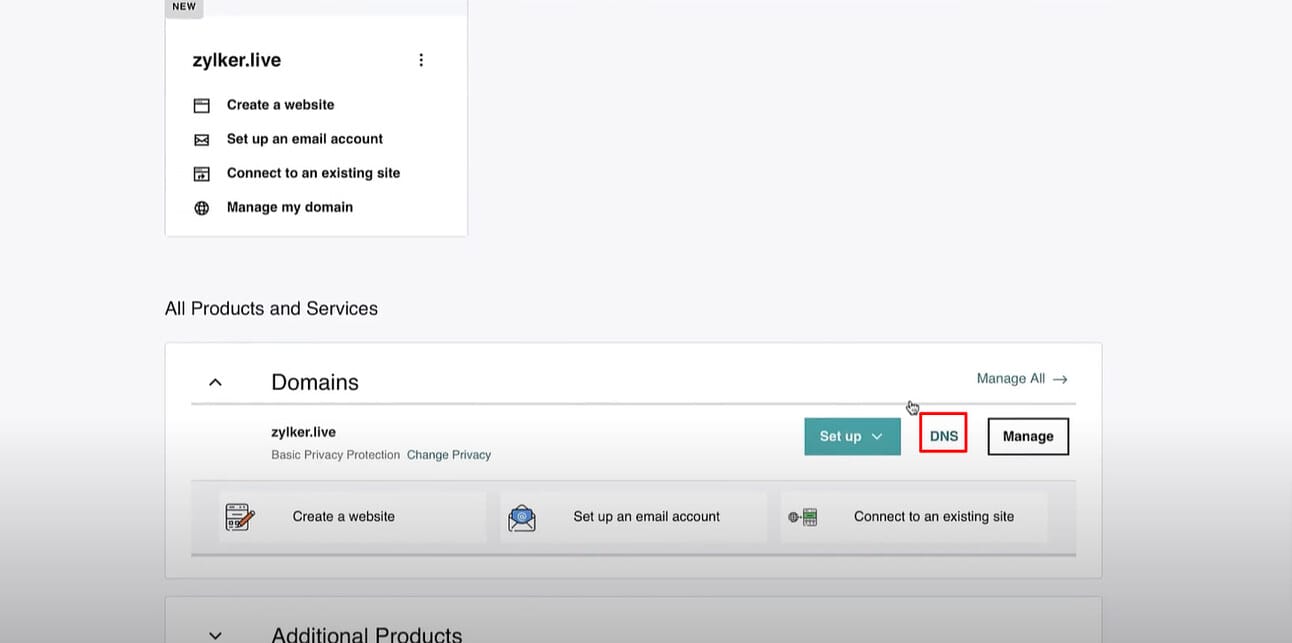Click the All Products and Services heading
1292x643 pixels.
tap(271, 308)
